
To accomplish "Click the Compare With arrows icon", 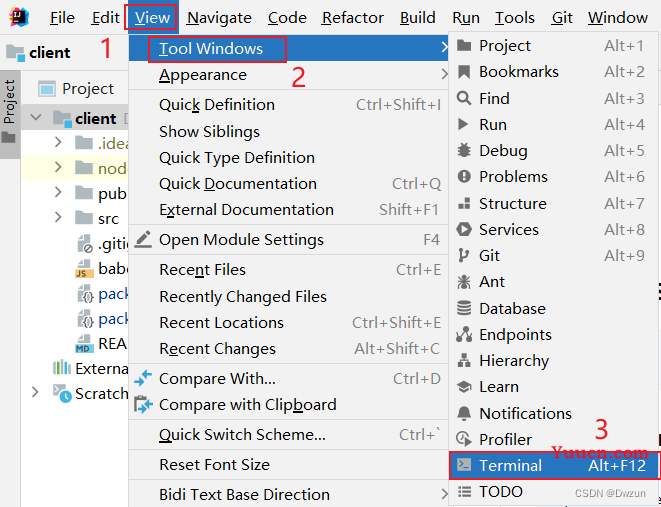I will pos(143,378).
